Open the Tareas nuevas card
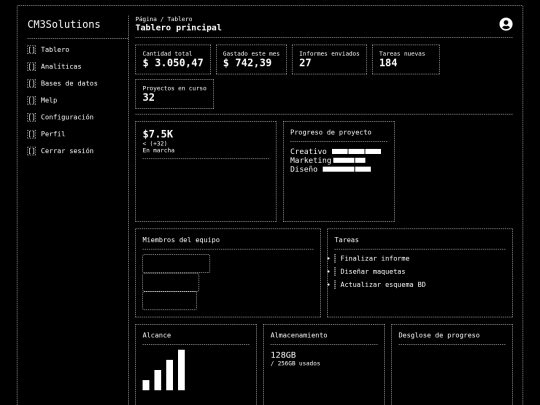Screen dimensions: 540x405 406,59
